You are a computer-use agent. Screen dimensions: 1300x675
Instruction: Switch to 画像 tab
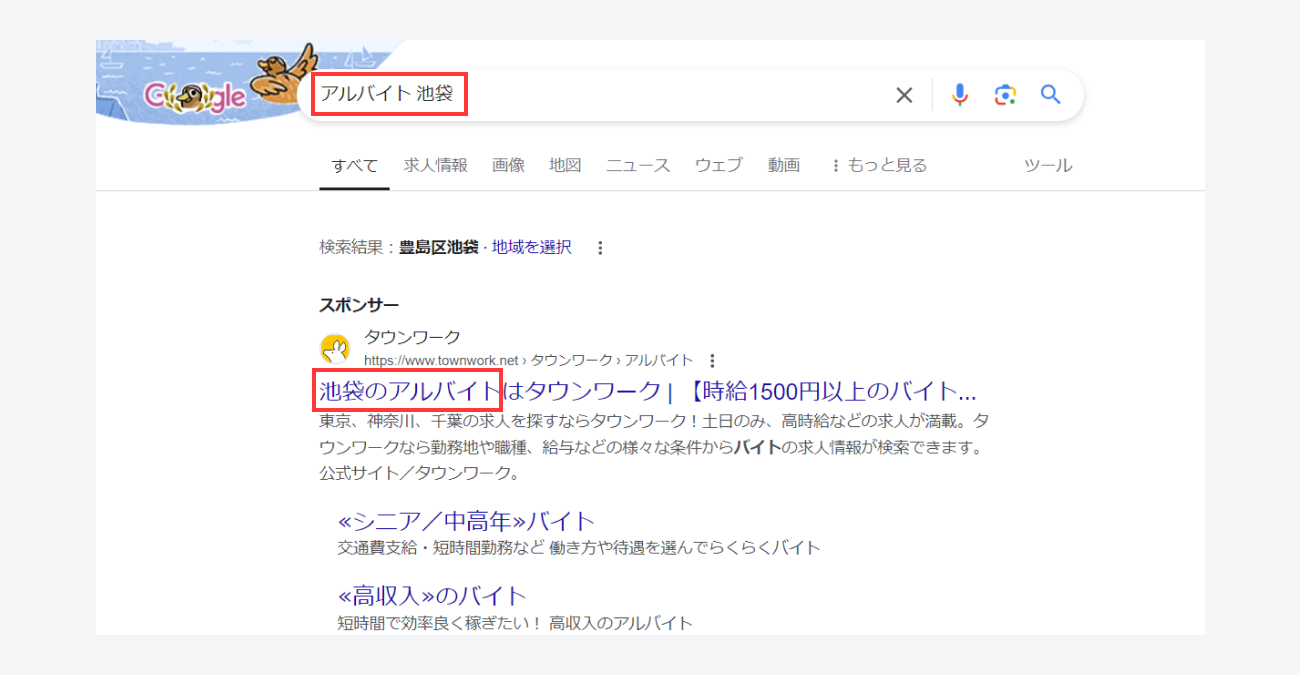[508, 165]
